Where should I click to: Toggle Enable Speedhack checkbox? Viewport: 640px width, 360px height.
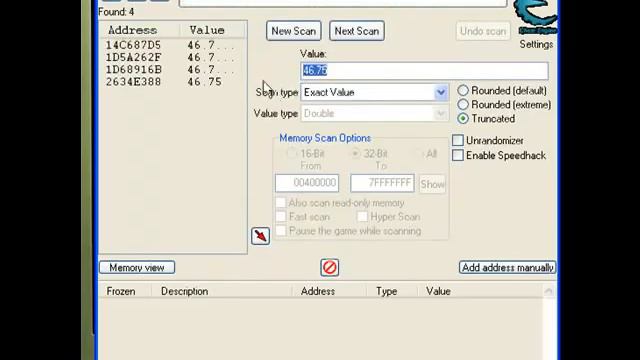pos(458,156)
